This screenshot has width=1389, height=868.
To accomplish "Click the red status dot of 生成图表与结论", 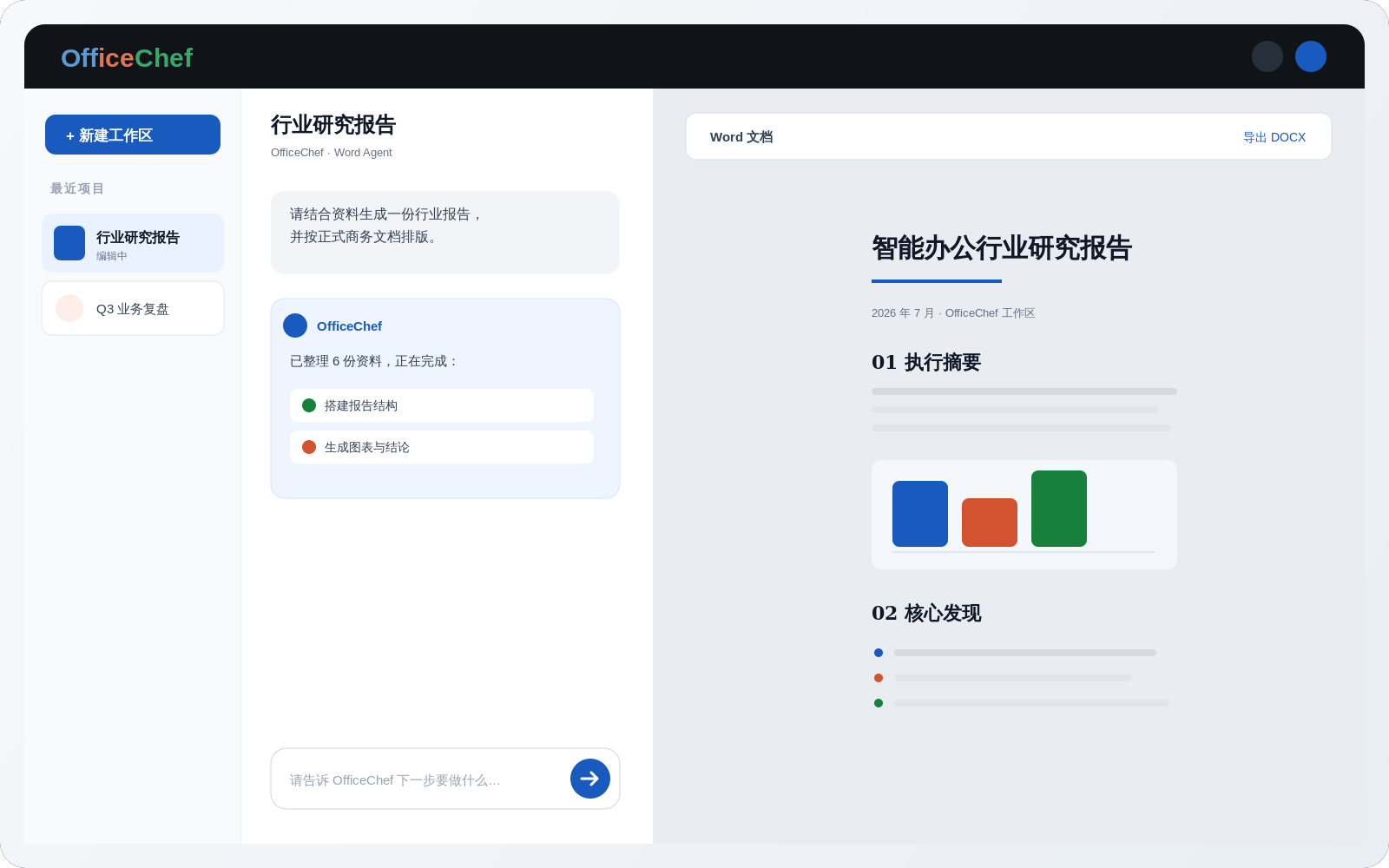I will pos(309,447).
